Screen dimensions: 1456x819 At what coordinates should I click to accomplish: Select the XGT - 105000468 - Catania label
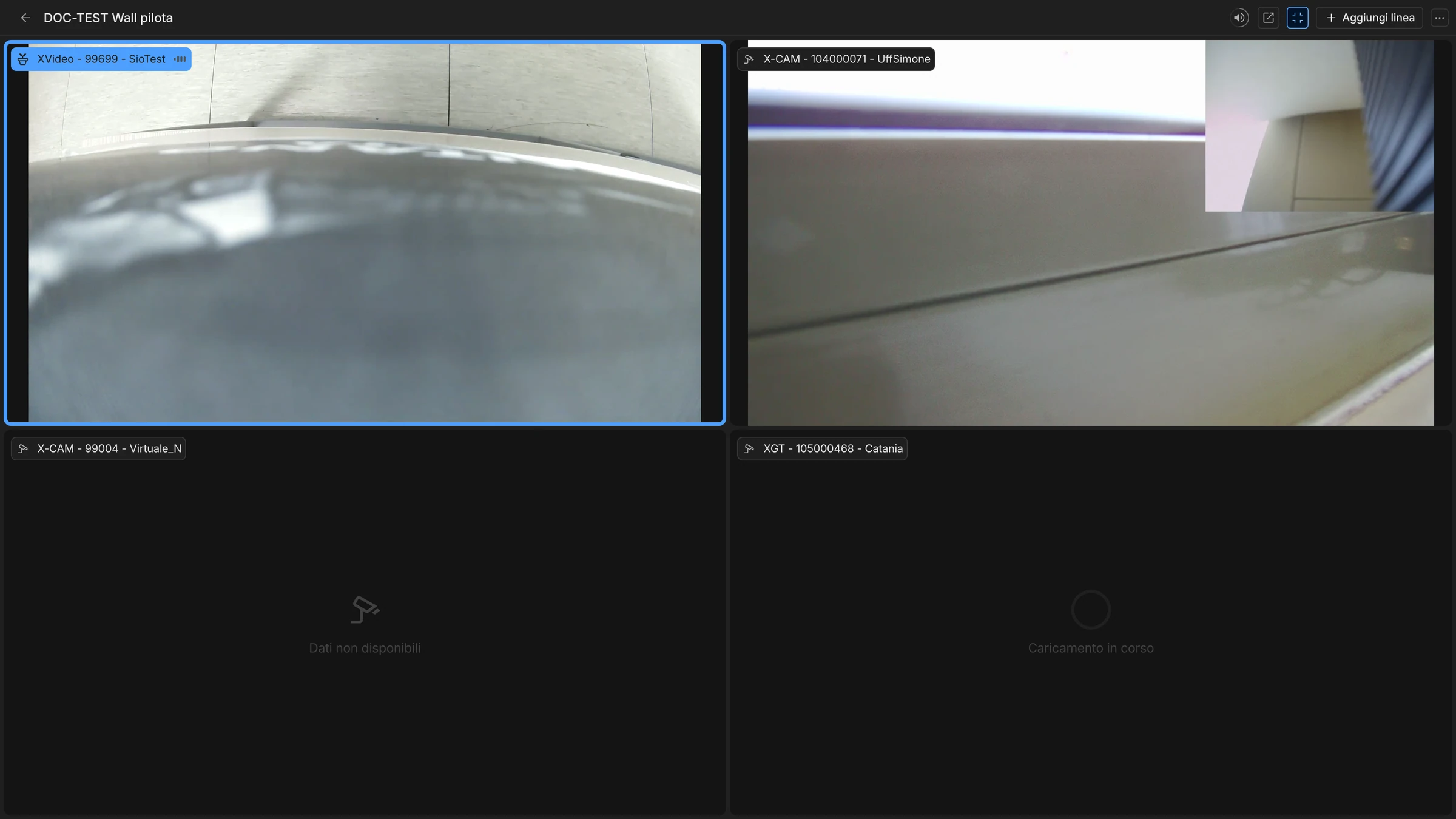822,448
